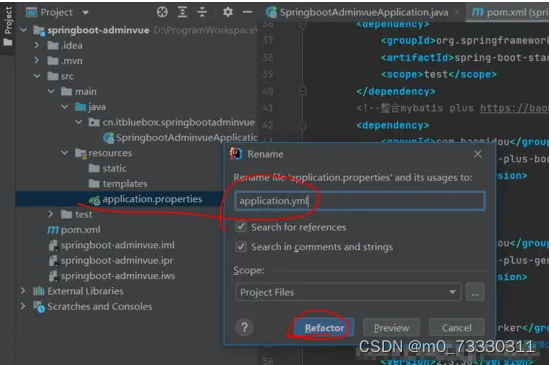The height and width of the screenshot is (365, 551).
Task: Click the springboot-adminvue.ipr file icon
Action: coord(53,260)
